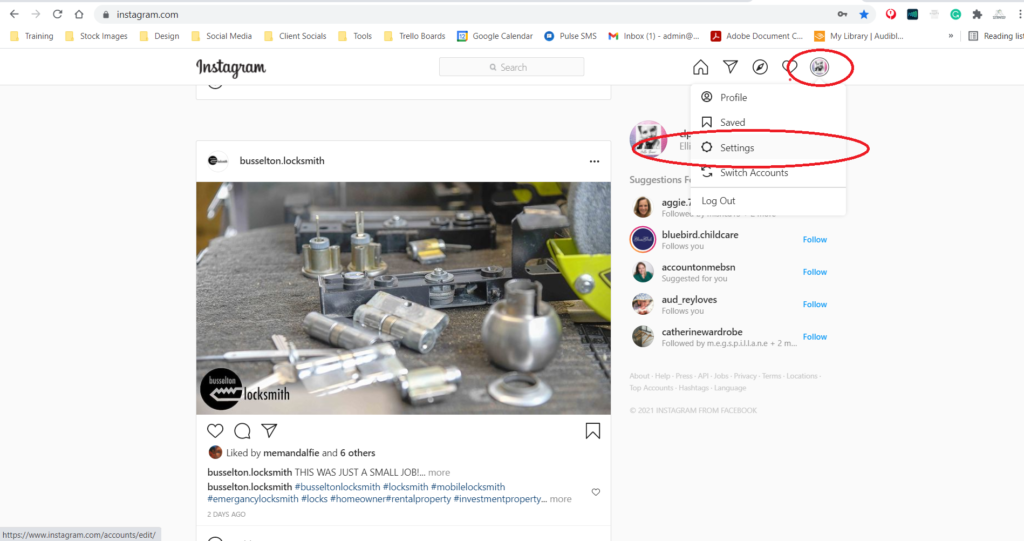Open bluebird.childcare suggestion profile
1024x541 pixels.
point(699,235)
